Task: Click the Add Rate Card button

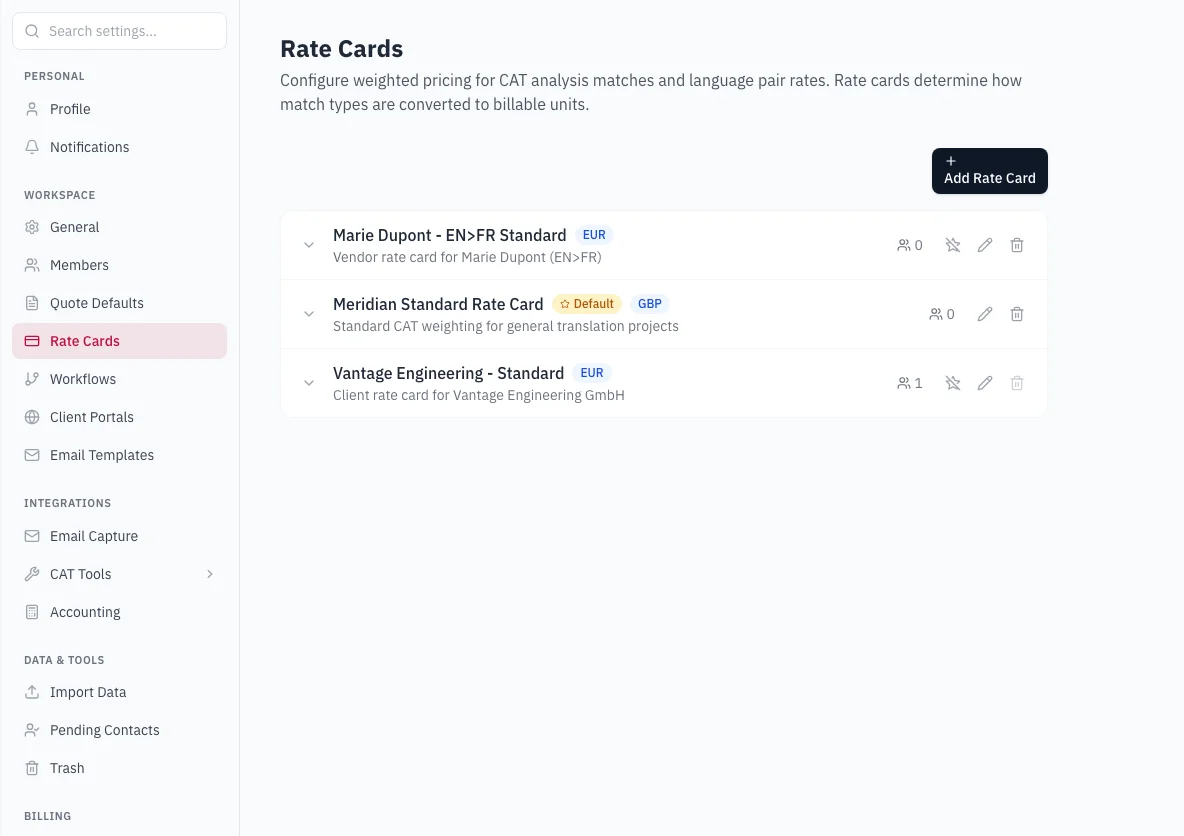Action: click(x=989, y=171)
